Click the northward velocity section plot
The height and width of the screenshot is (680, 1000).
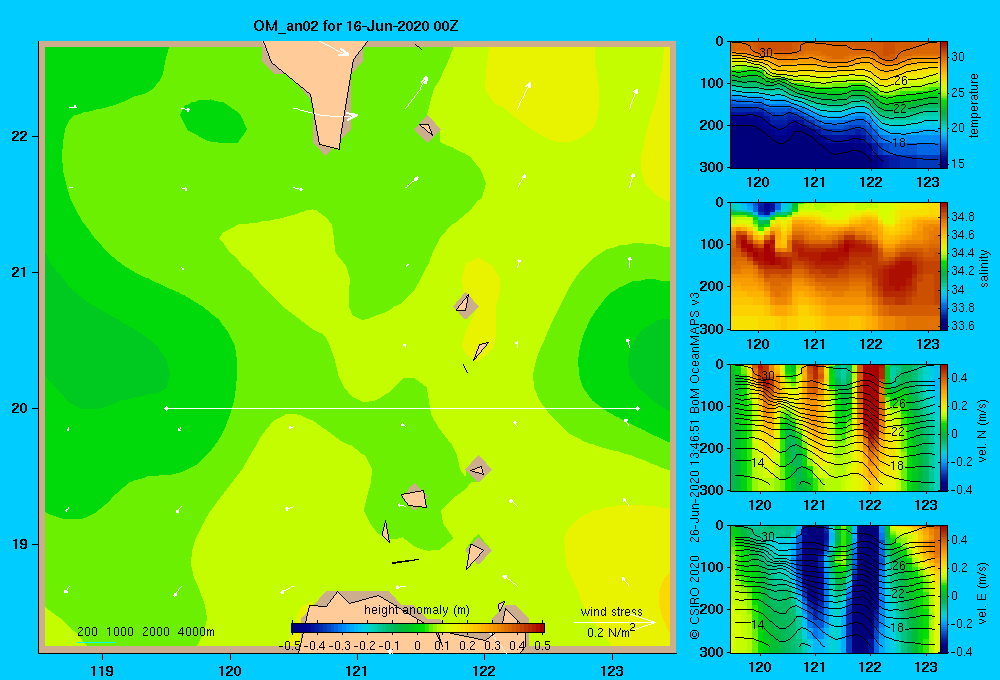coord(835,427)
